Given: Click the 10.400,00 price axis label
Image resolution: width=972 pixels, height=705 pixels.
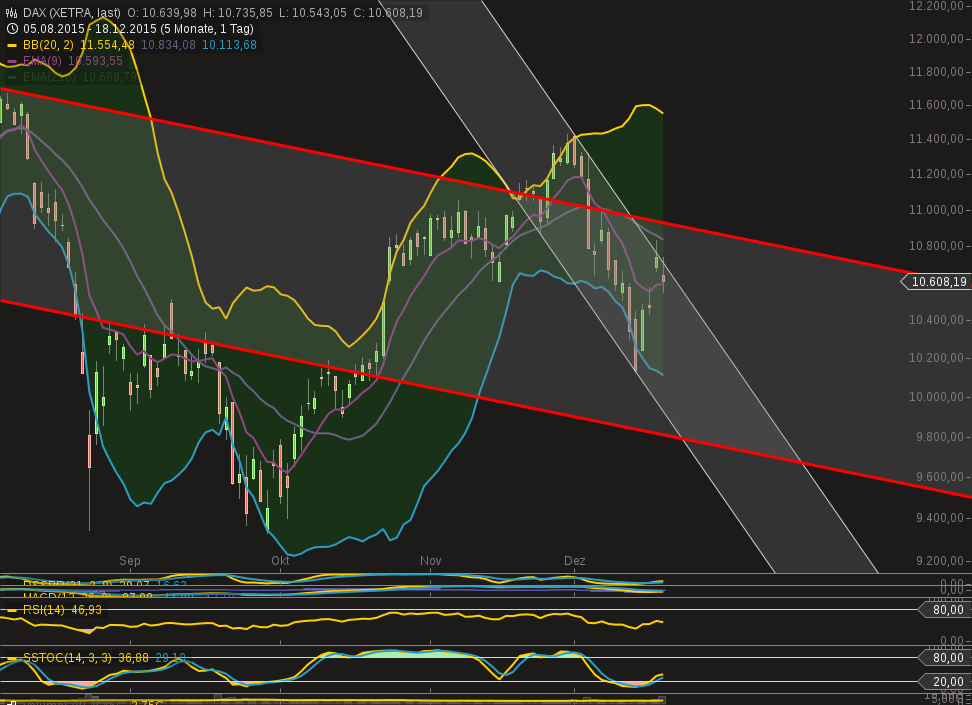Looking at the screenshot, I should [936, 320].
